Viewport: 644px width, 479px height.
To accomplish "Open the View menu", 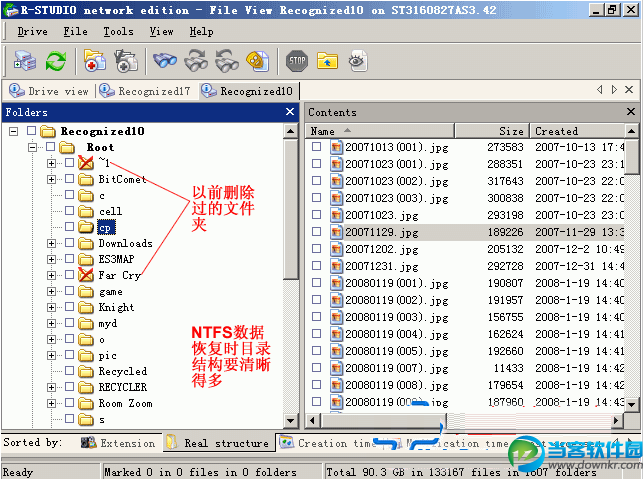I will click(x=161, y=32).
